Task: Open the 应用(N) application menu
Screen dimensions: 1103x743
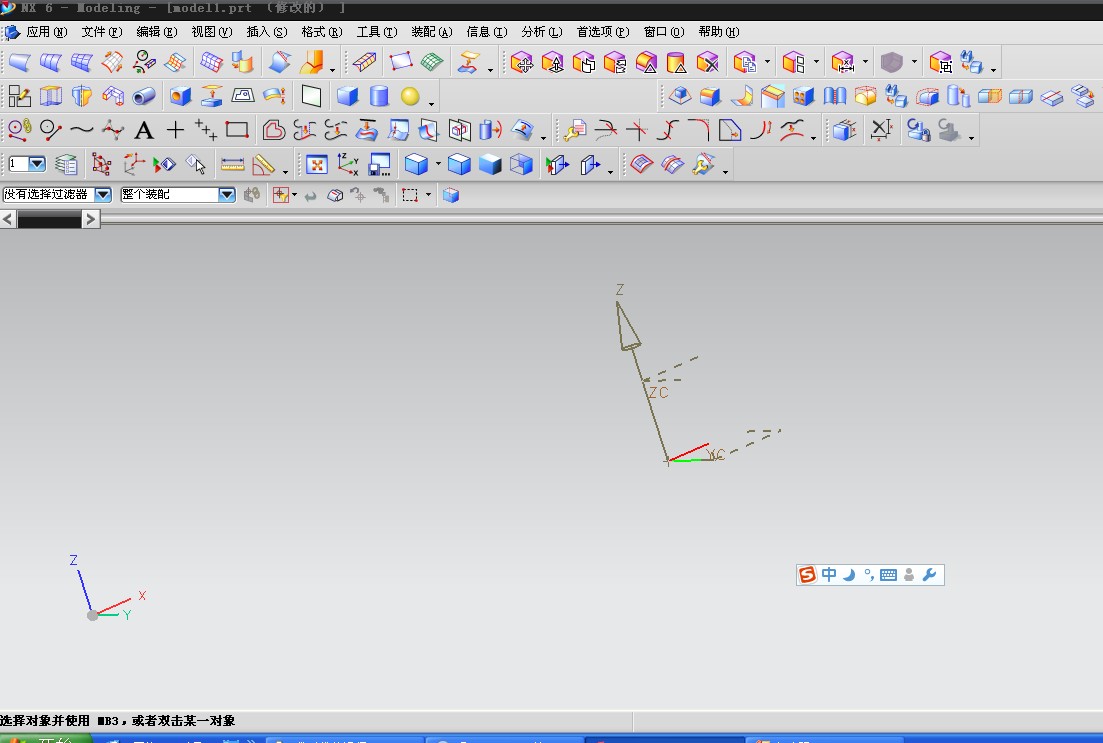Action: click(46, 32)
